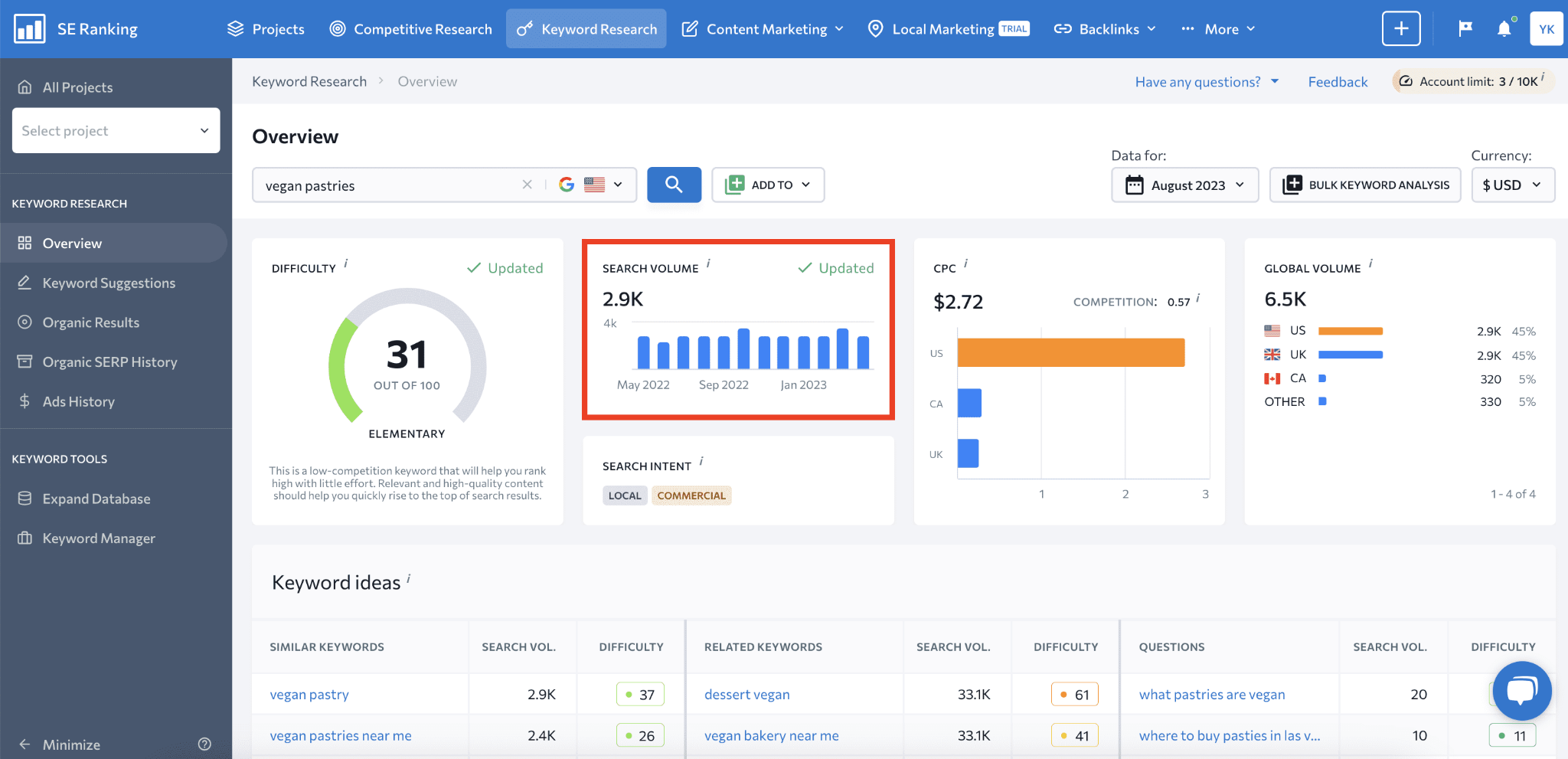Open the Expand Database tool
This screenshot has height=759, width=1568.
pos(96,498)
